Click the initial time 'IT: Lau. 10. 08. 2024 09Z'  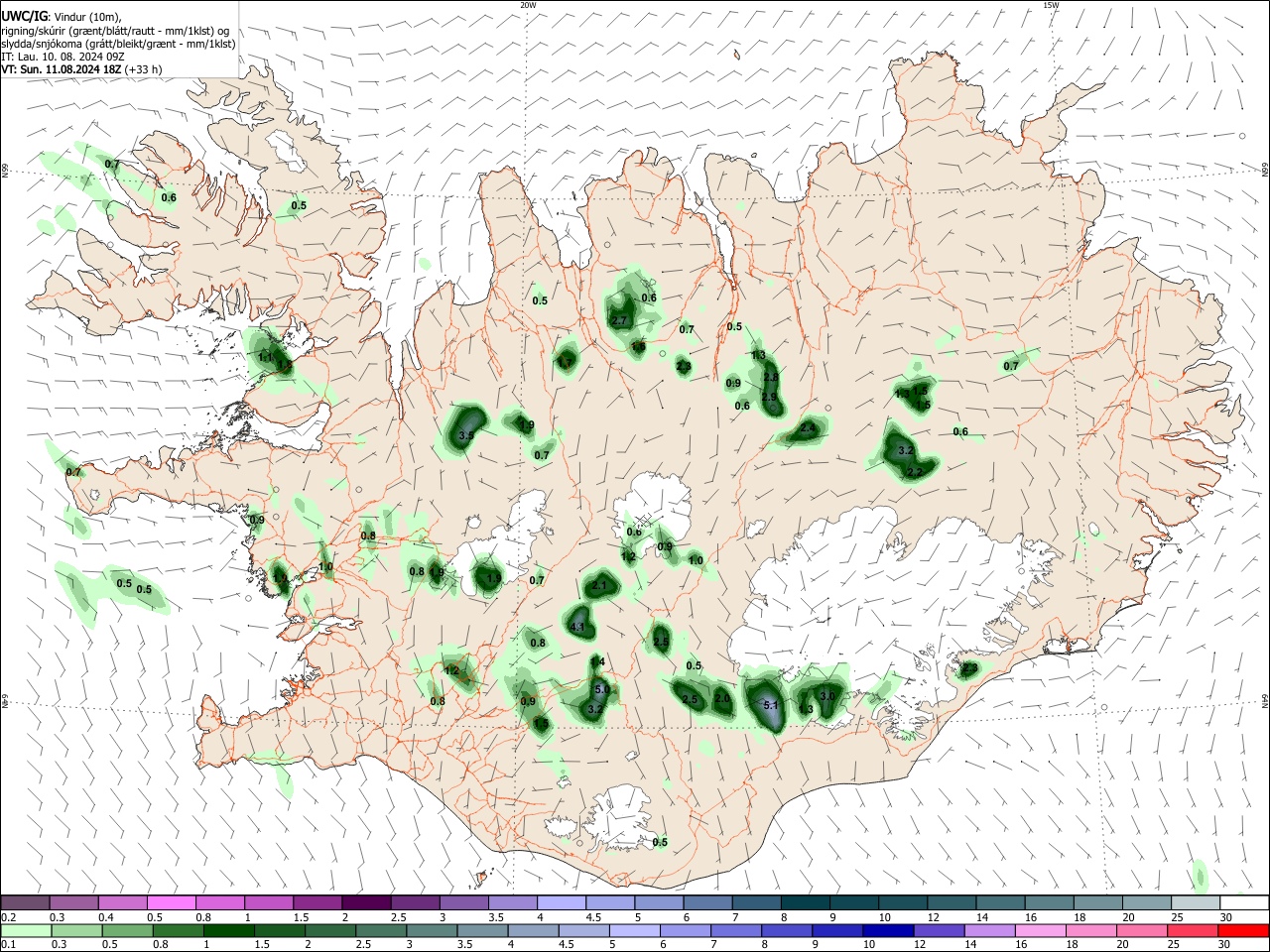click(x=63, y=57)
